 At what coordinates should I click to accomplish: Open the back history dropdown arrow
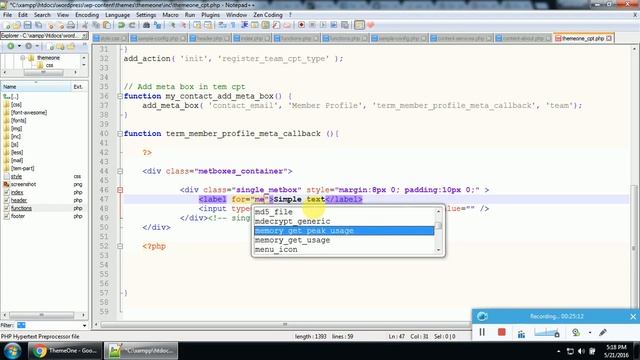point(19,46)
